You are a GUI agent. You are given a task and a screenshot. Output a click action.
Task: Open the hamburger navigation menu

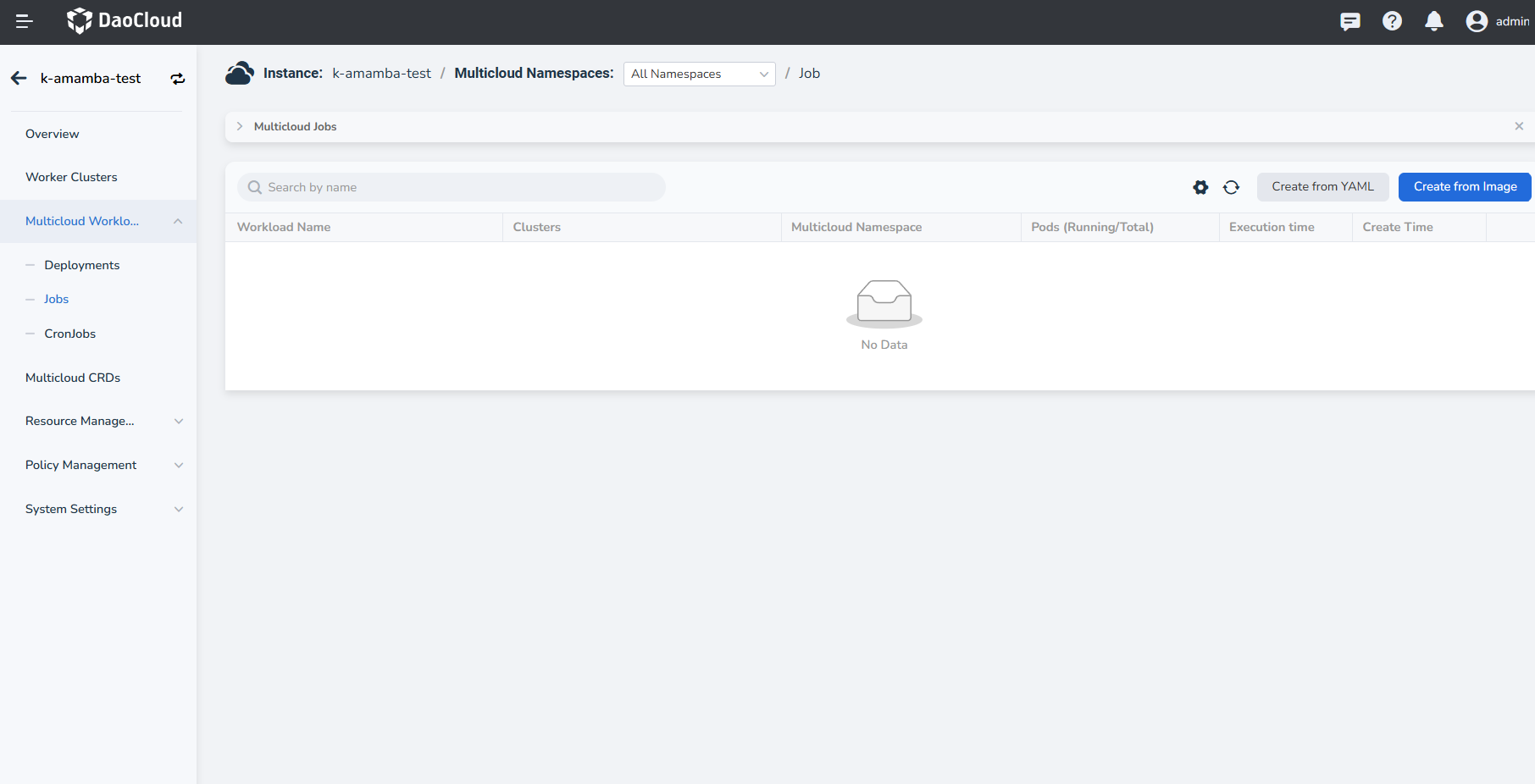(x=25, y=21)
